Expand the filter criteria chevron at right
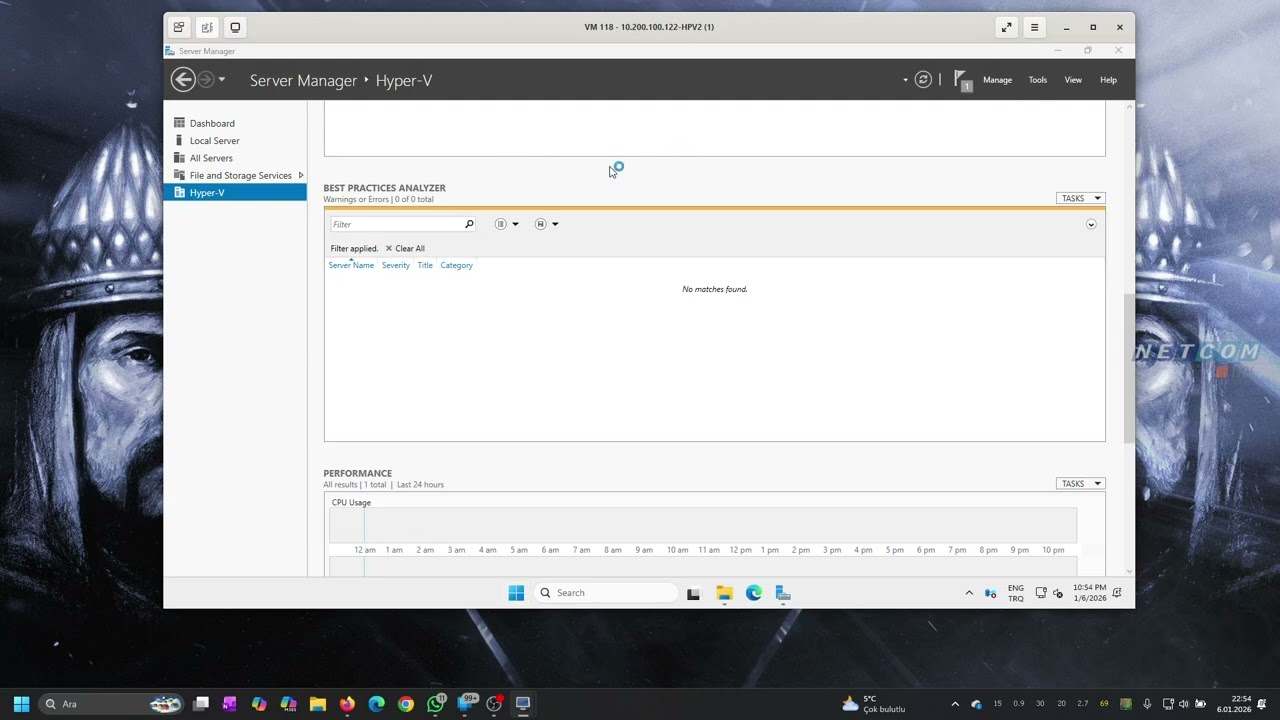 coord(1091,224)
